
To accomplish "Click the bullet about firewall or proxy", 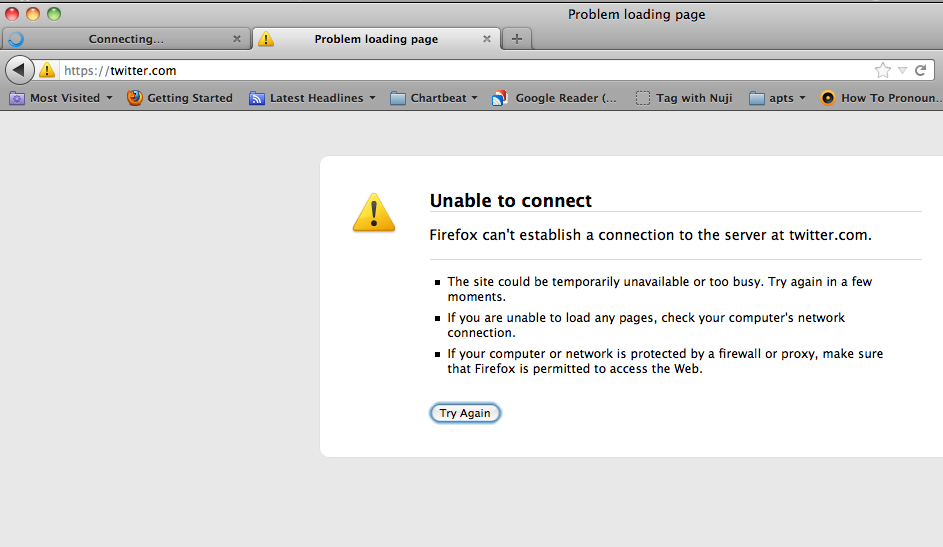I will coord(665,361).
